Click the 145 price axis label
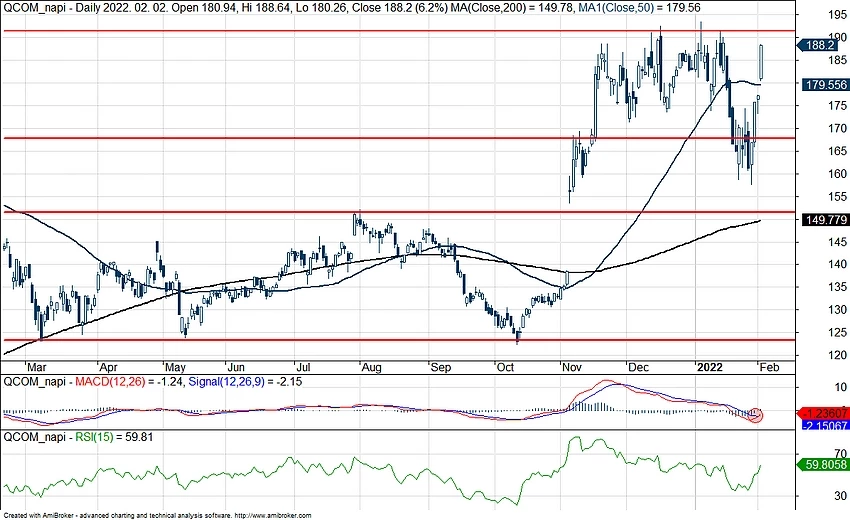Screen dimensions: 850x520 click(838, 242)
